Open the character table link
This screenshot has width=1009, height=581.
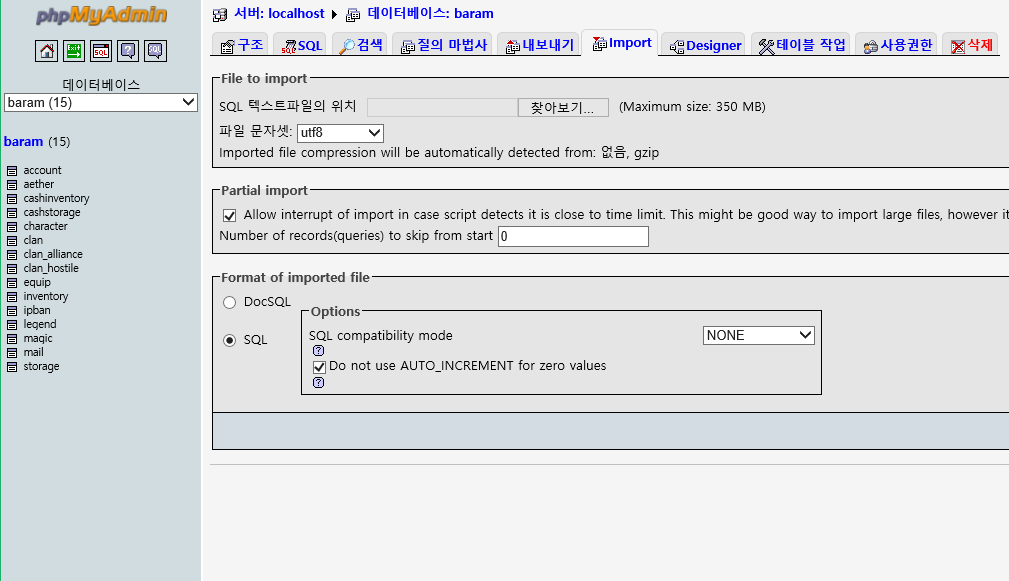[45, 227]
